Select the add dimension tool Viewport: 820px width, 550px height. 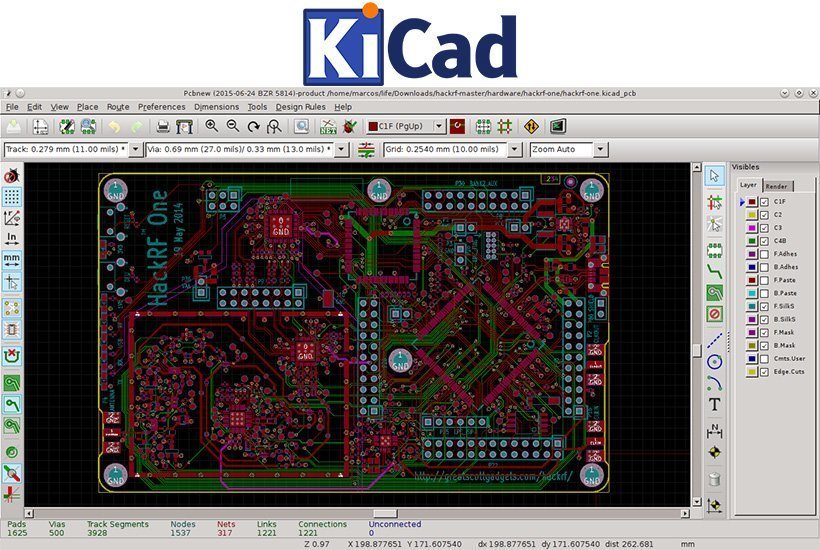pyautogui.click(x=714, y=430)
